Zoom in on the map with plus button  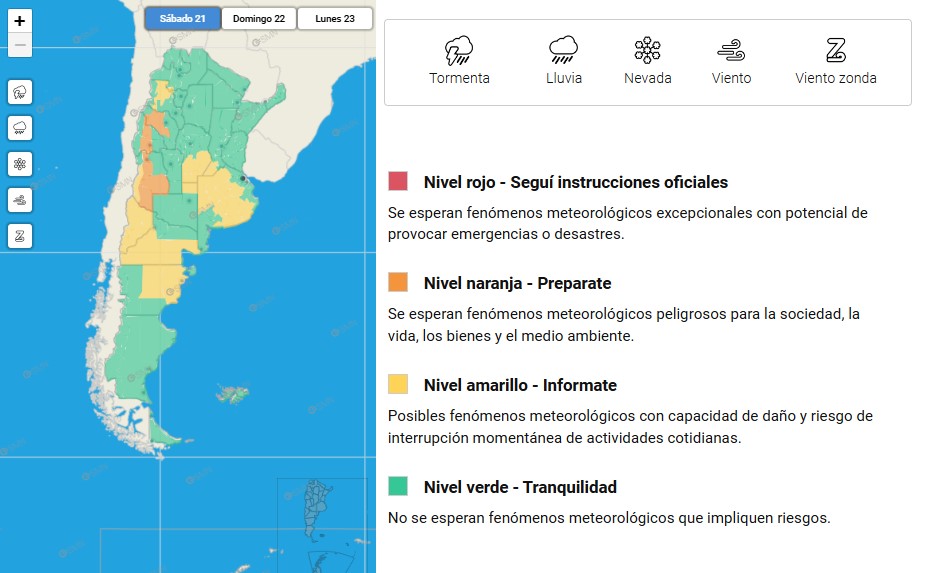point(20,21)
